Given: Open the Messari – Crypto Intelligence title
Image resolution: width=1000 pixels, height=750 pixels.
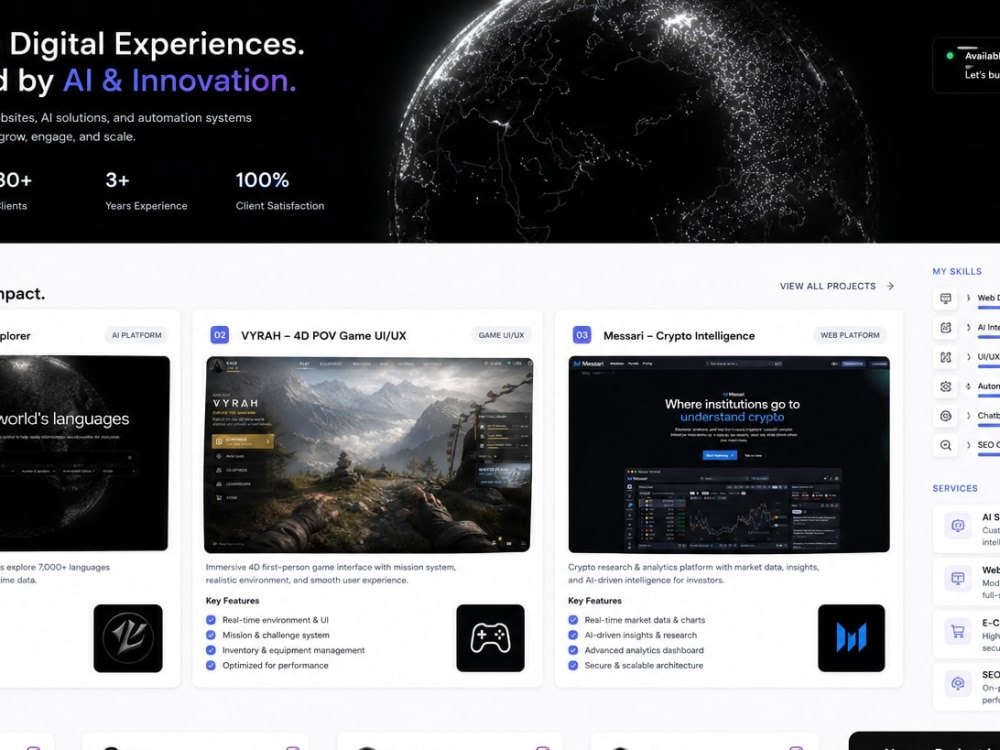Looking at the screenshot, I should [679, 335].
